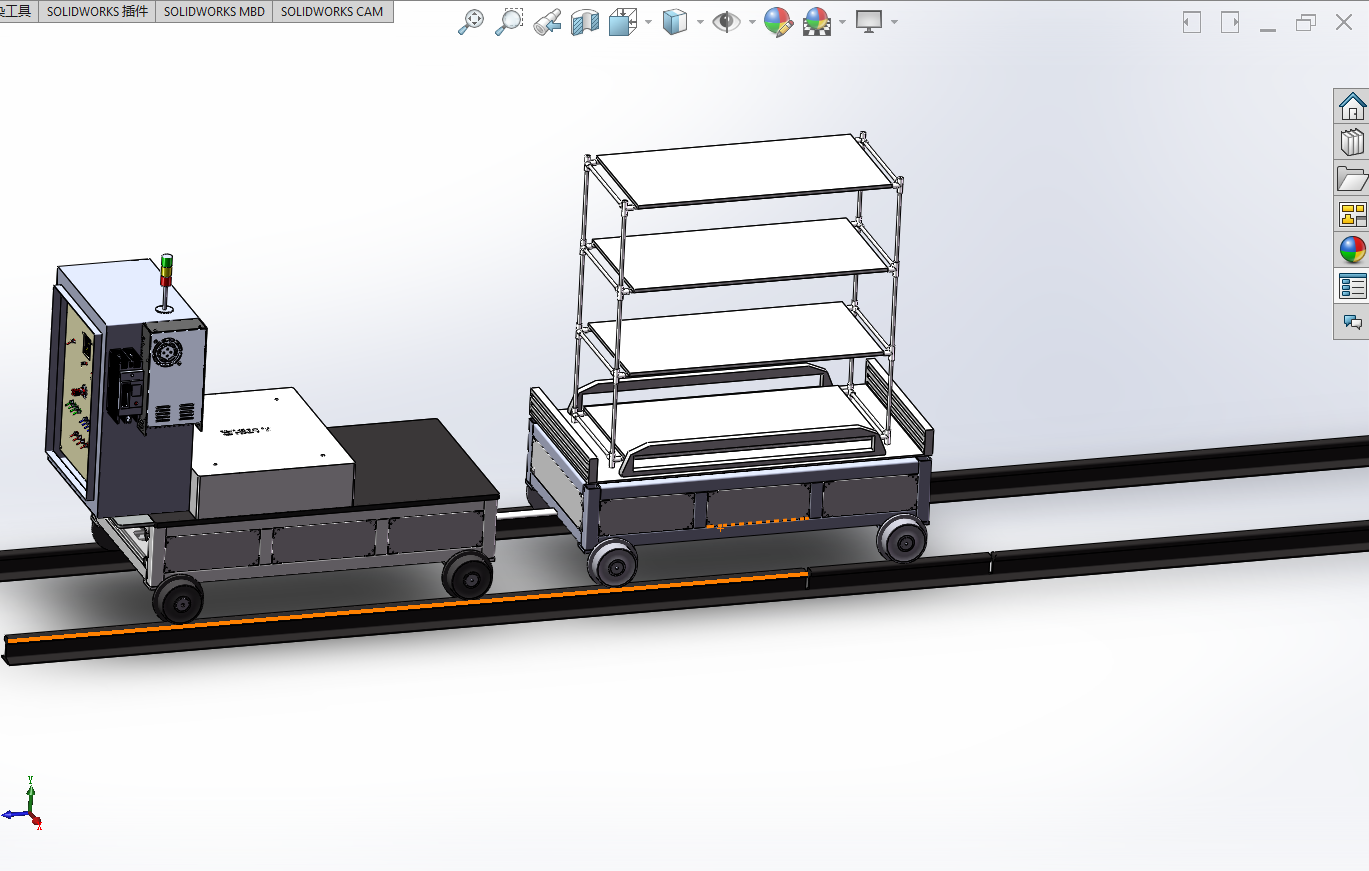Open the SOLIDWORKS 插件 tab
Screen dimensions: 1369x871
(97, 12)
